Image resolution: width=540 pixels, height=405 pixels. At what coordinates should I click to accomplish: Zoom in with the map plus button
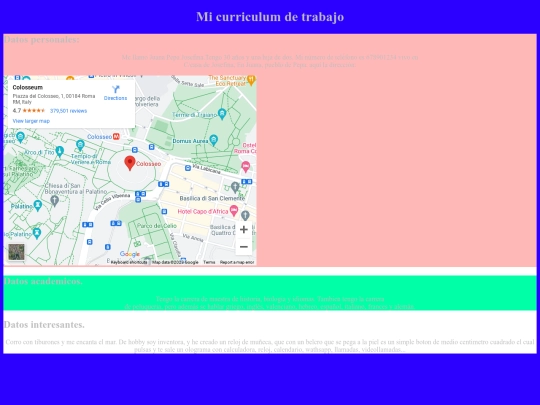(x=243, y=230)
